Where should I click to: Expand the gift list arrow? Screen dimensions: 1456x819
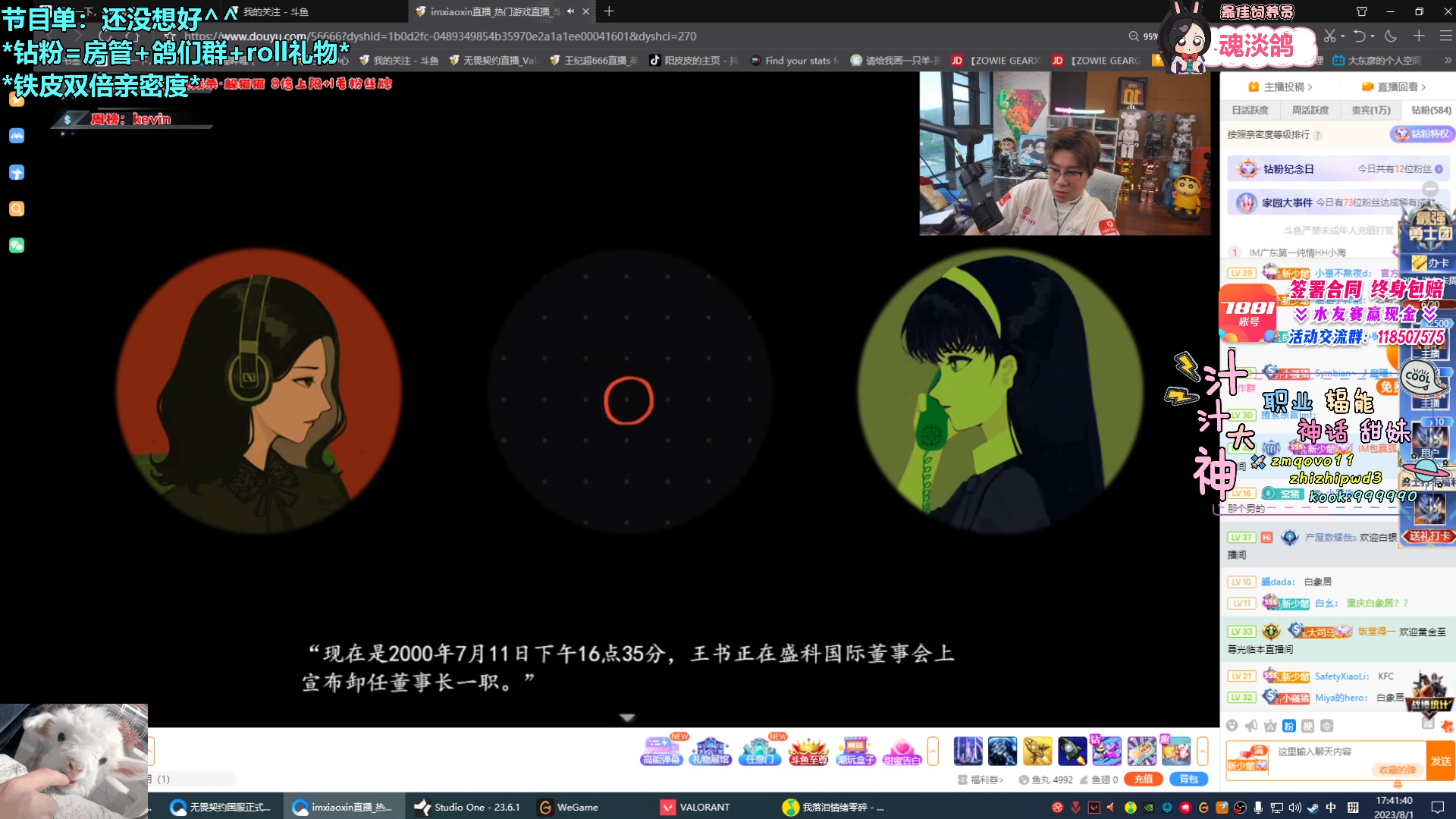coord(1202,751)
